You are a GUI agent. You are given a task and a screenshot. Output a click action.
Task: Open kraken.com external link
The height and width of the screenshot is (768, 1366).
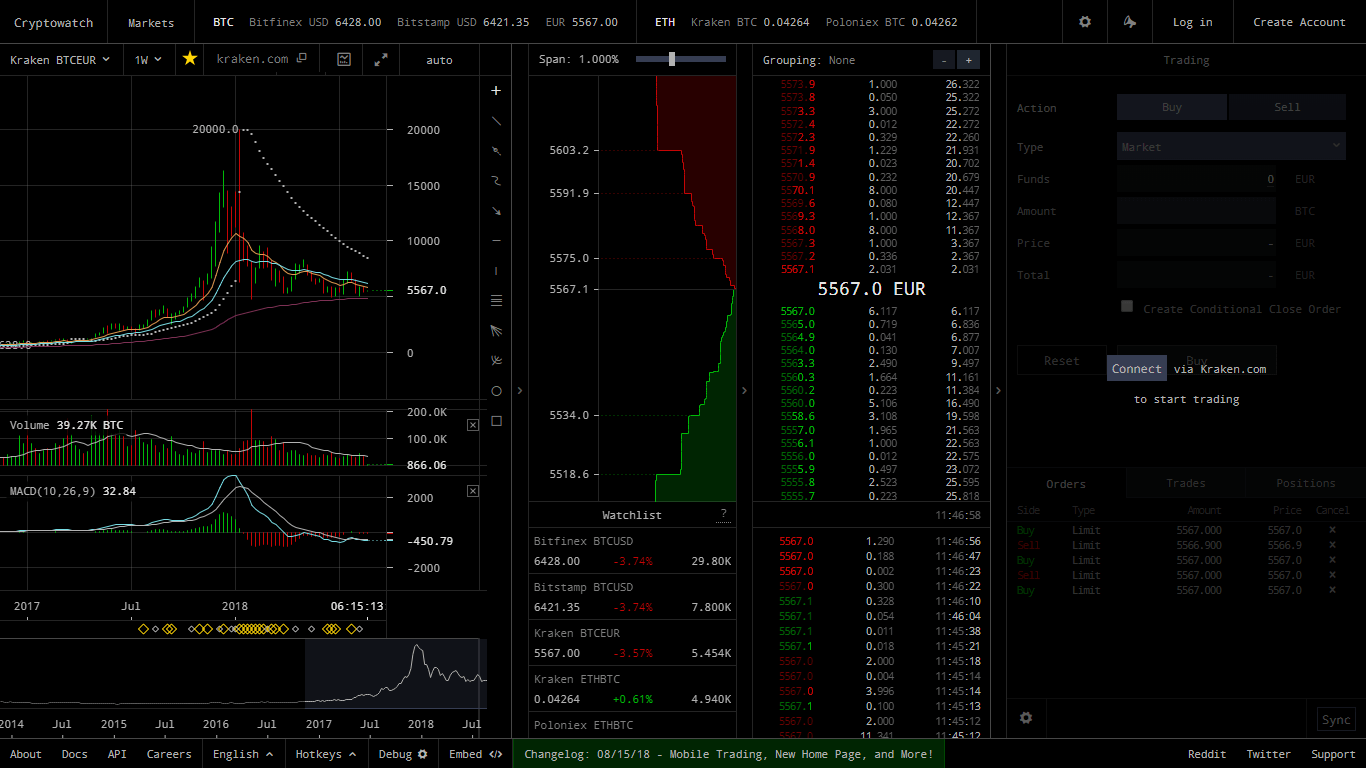[x=261, y=59]
